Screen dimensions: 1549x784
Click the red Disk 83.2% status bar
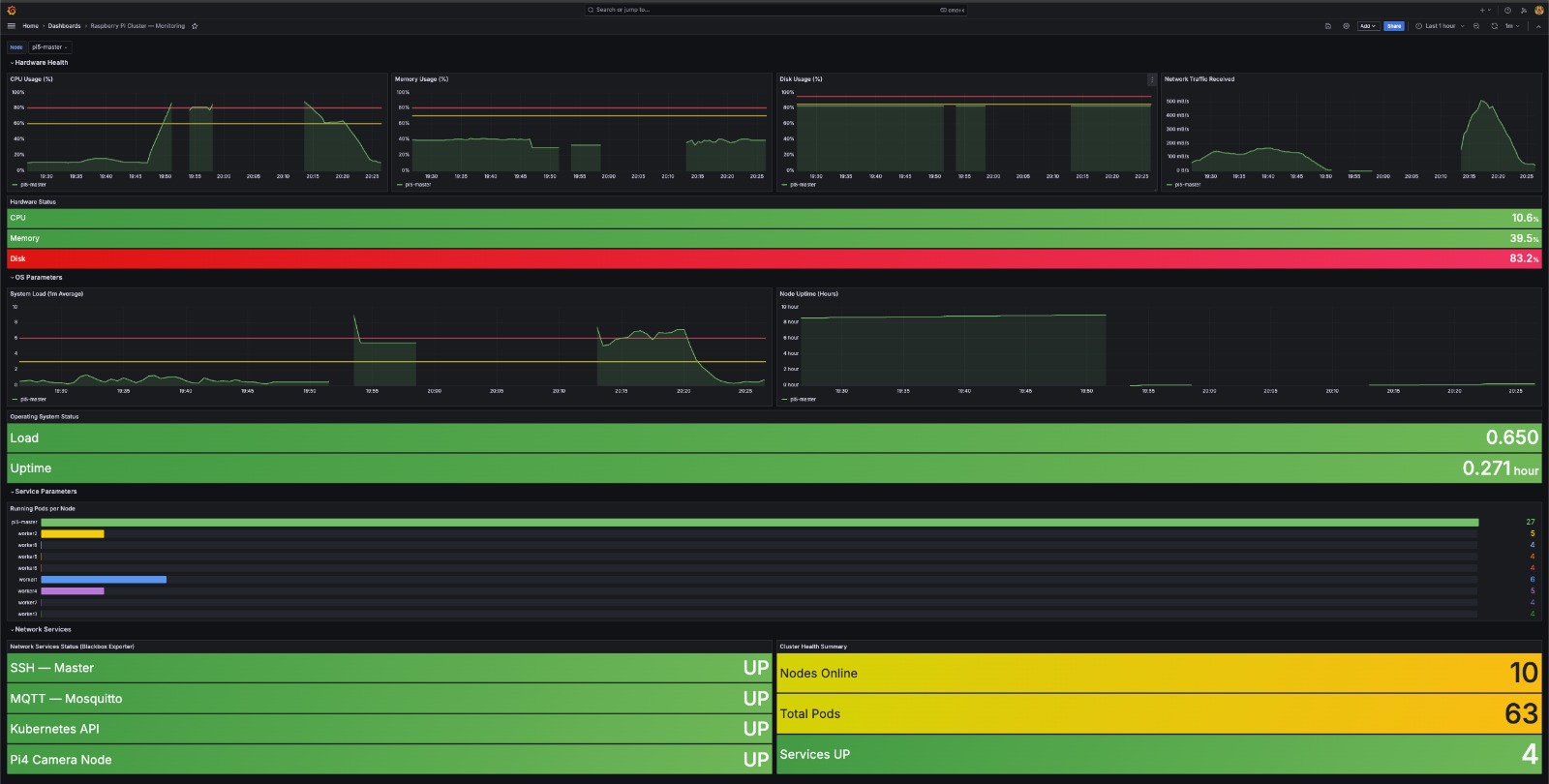pos(774,258)
